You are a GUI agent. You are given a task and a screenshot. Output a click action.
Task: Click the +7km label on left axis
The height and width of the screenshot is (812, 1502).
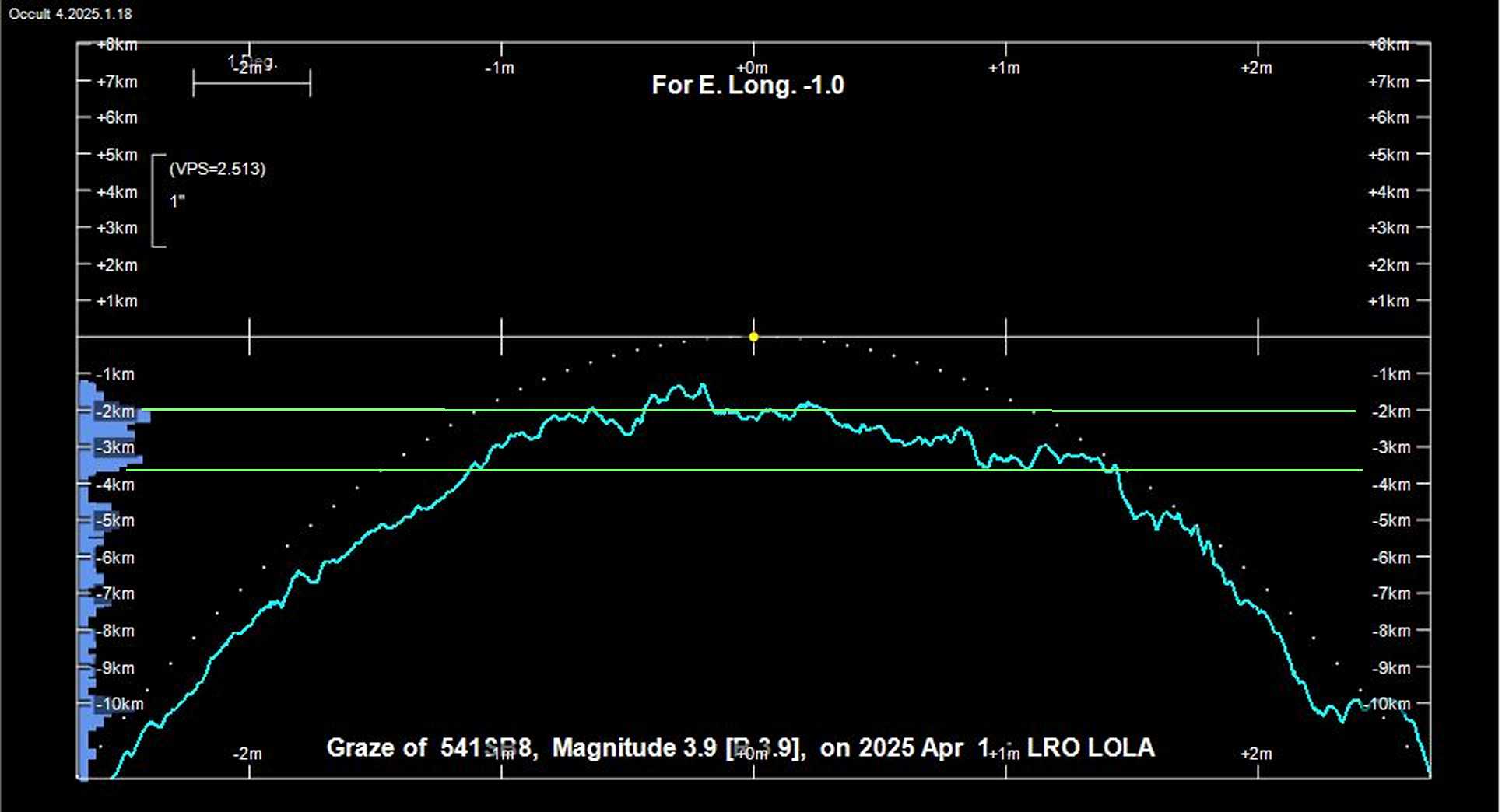tap(117, 82)
